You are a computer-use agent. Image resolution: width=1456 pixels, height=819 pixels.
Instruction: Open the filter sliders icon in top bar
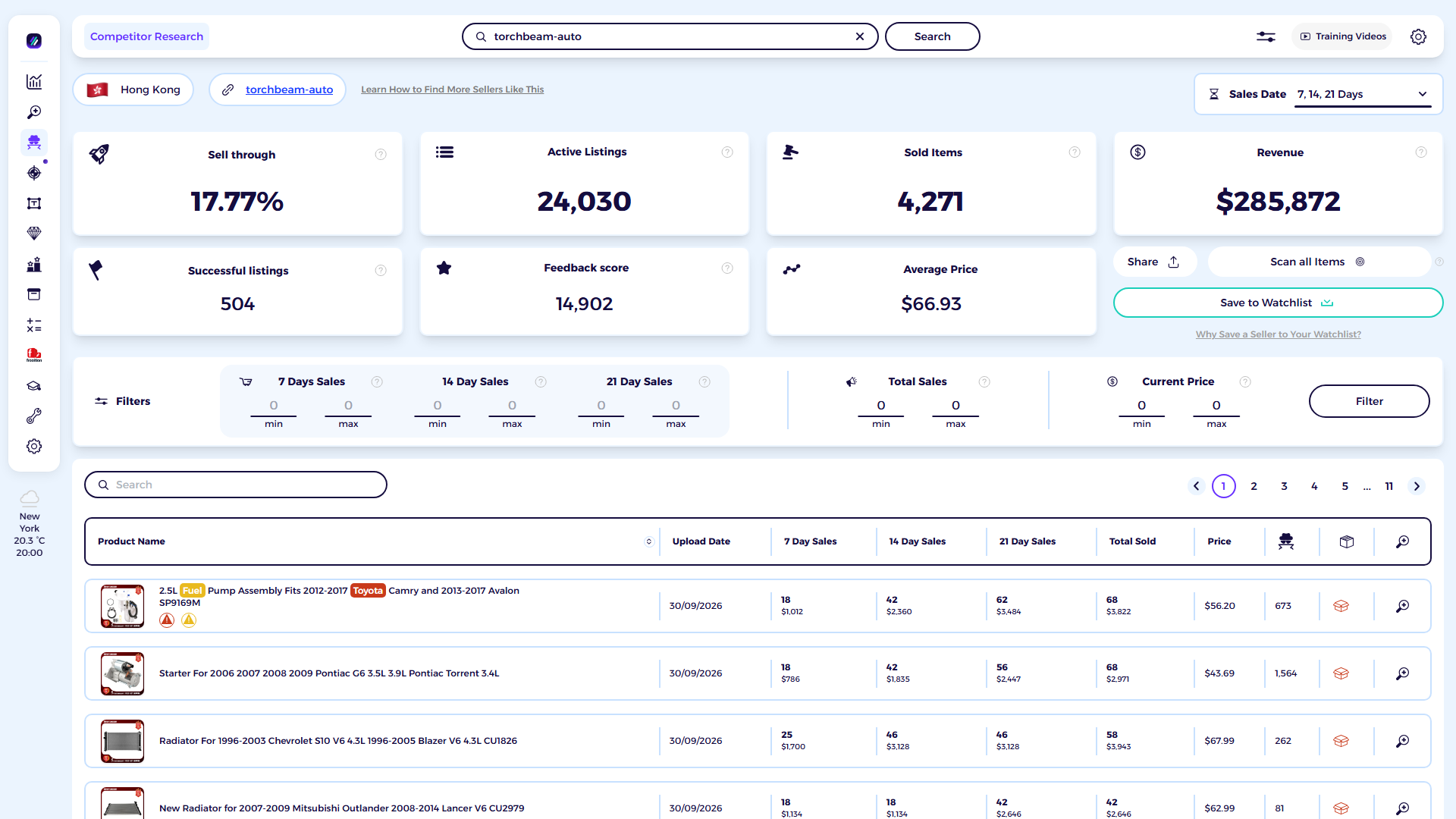[1266, 36]
